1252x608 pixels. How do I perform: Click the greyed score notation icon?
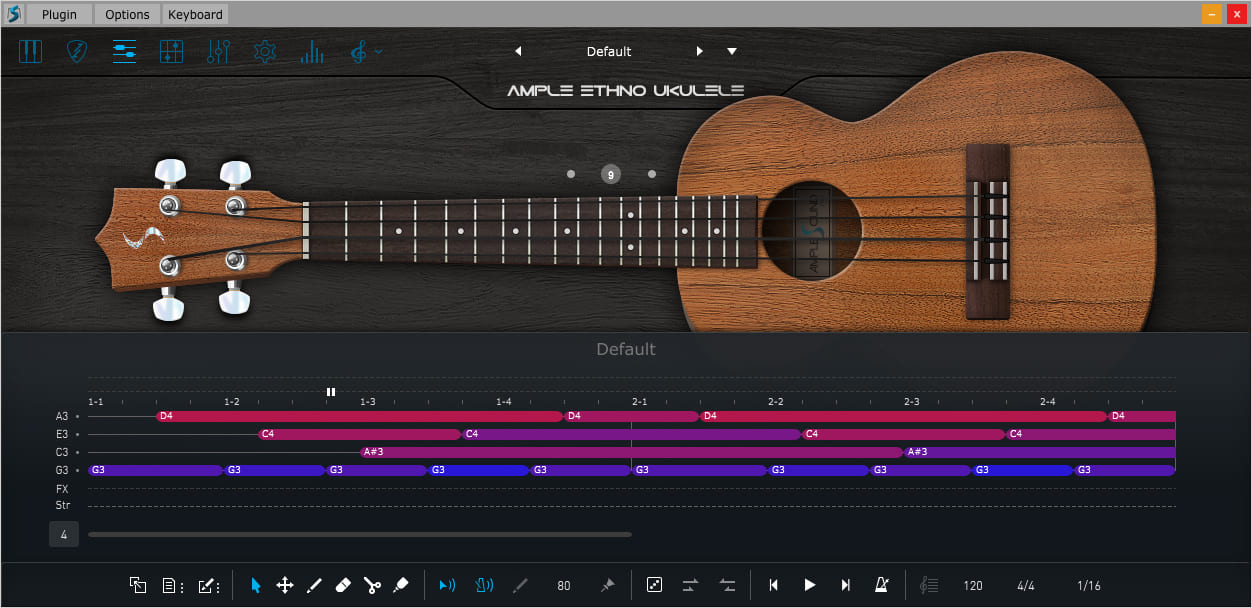(930, 585)
